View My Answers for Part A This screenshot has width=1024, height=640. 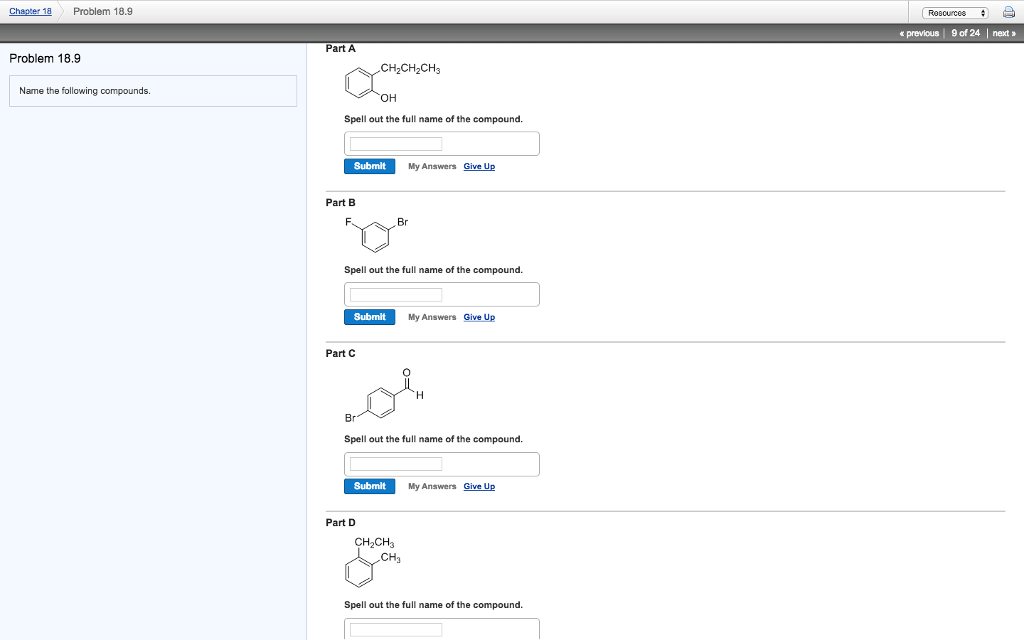(430, 166)
